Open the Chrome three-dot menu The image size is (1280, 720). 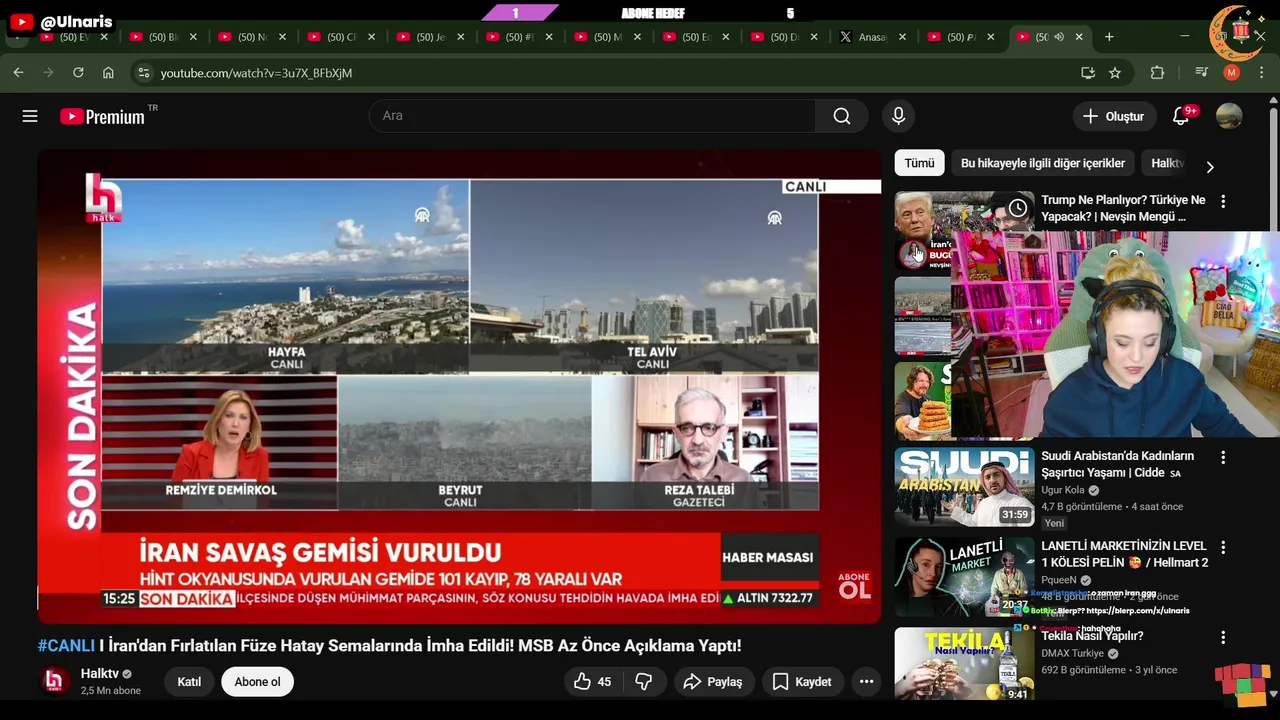tap(1261, 73)
